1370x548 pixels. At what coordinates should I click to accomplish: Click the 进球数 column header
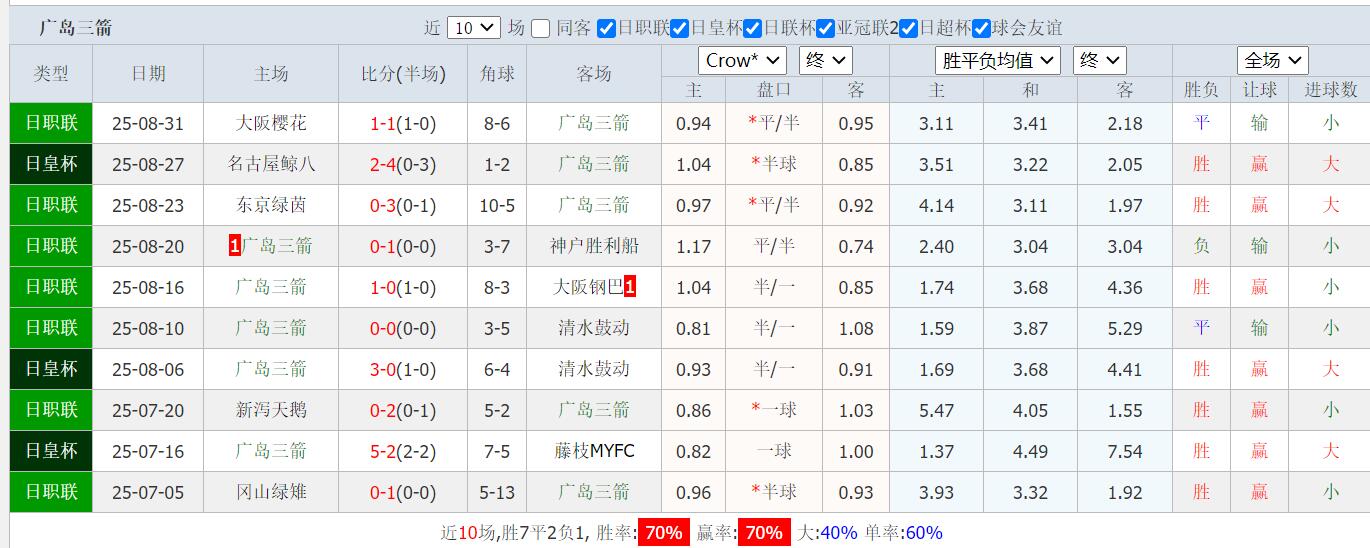(1330, 90)
